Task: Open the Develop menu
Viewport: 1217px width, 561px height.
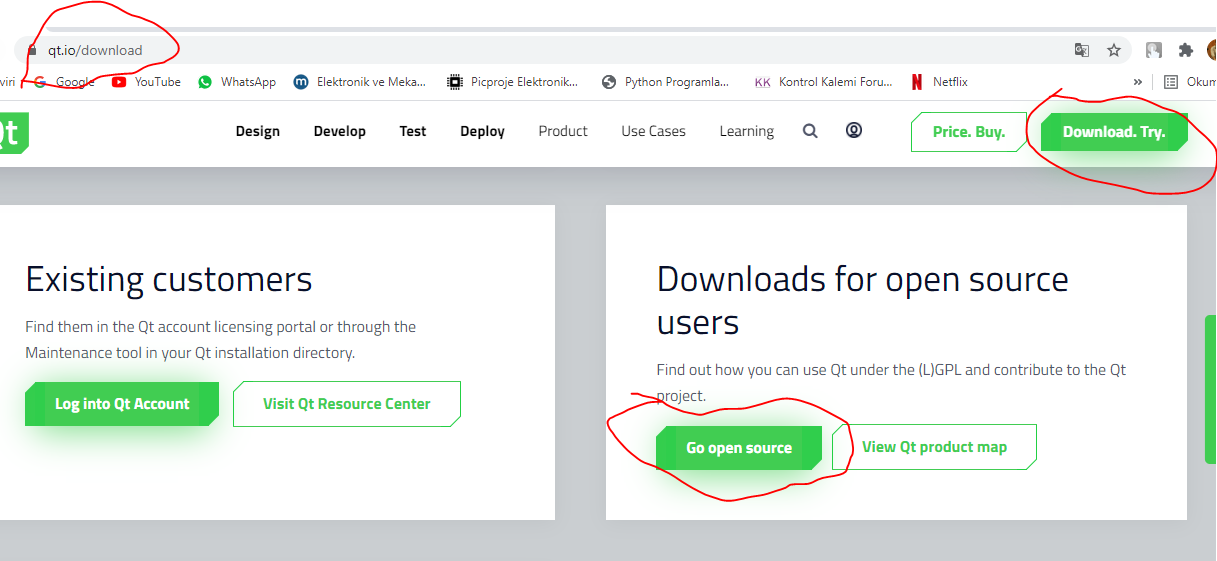Action: click(x=340, y=131)
